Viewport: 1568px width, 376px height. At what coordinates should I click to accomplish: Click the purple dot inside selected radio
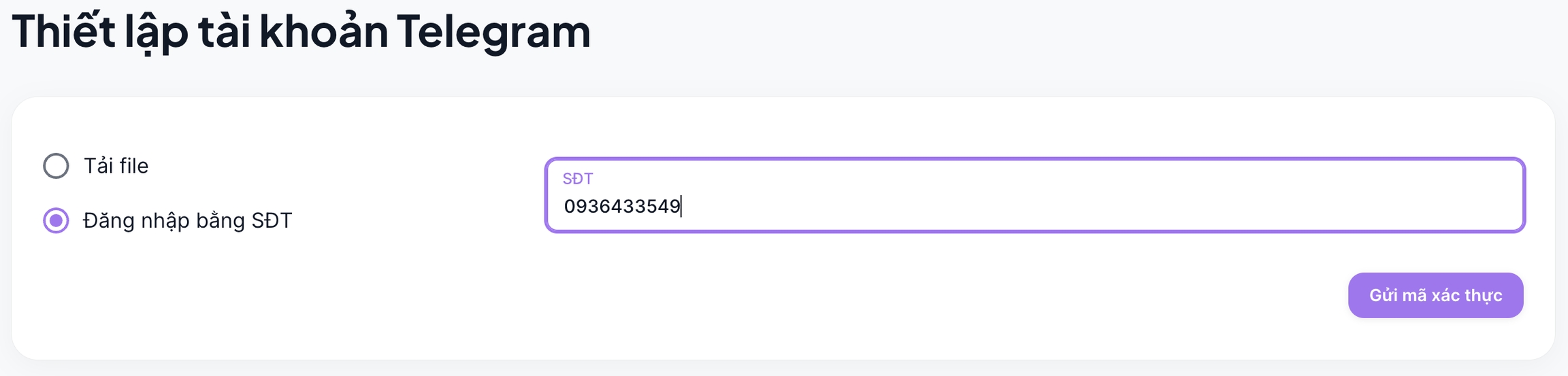tap(56, 220)
